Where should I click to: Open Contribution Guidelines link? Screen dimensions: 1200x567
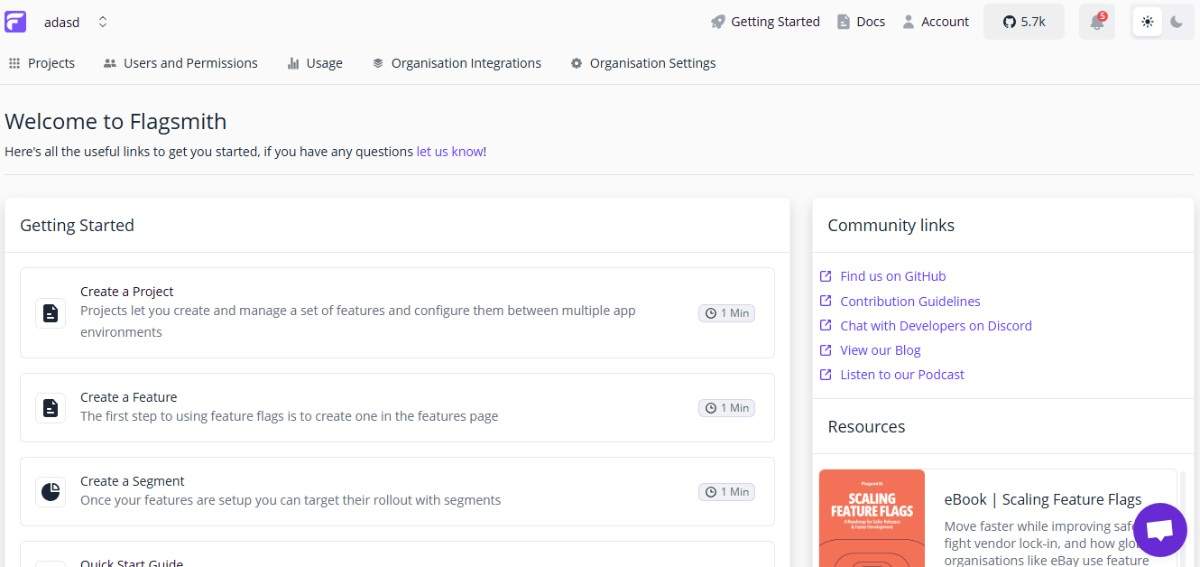click(x=910, y=301)
